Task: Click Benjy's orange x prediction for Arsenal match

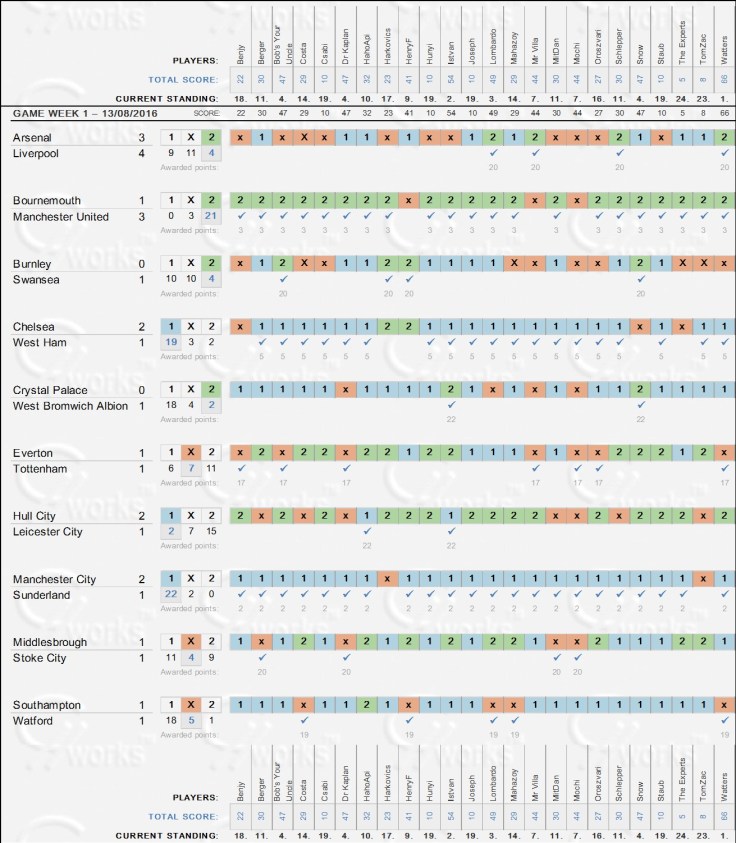Action: point(241,137)
